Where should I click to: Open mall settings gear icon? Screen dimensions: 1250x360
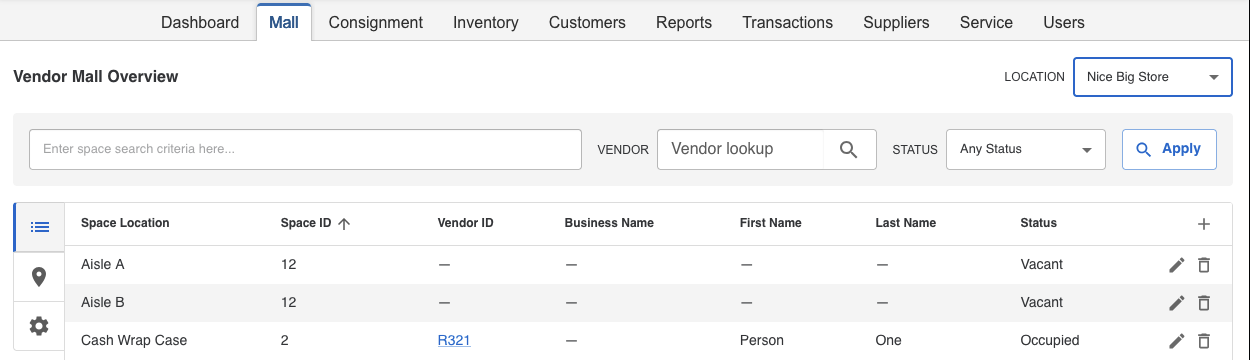(x=40, y=326)
